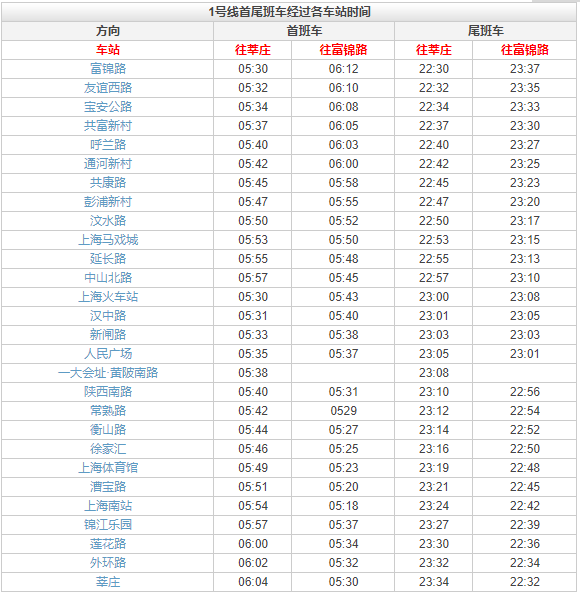Select the 06:05 time in 共富新村 row
Image resolution: width=581 pixels, height=599 pixels.
click(x=343, y=126)
